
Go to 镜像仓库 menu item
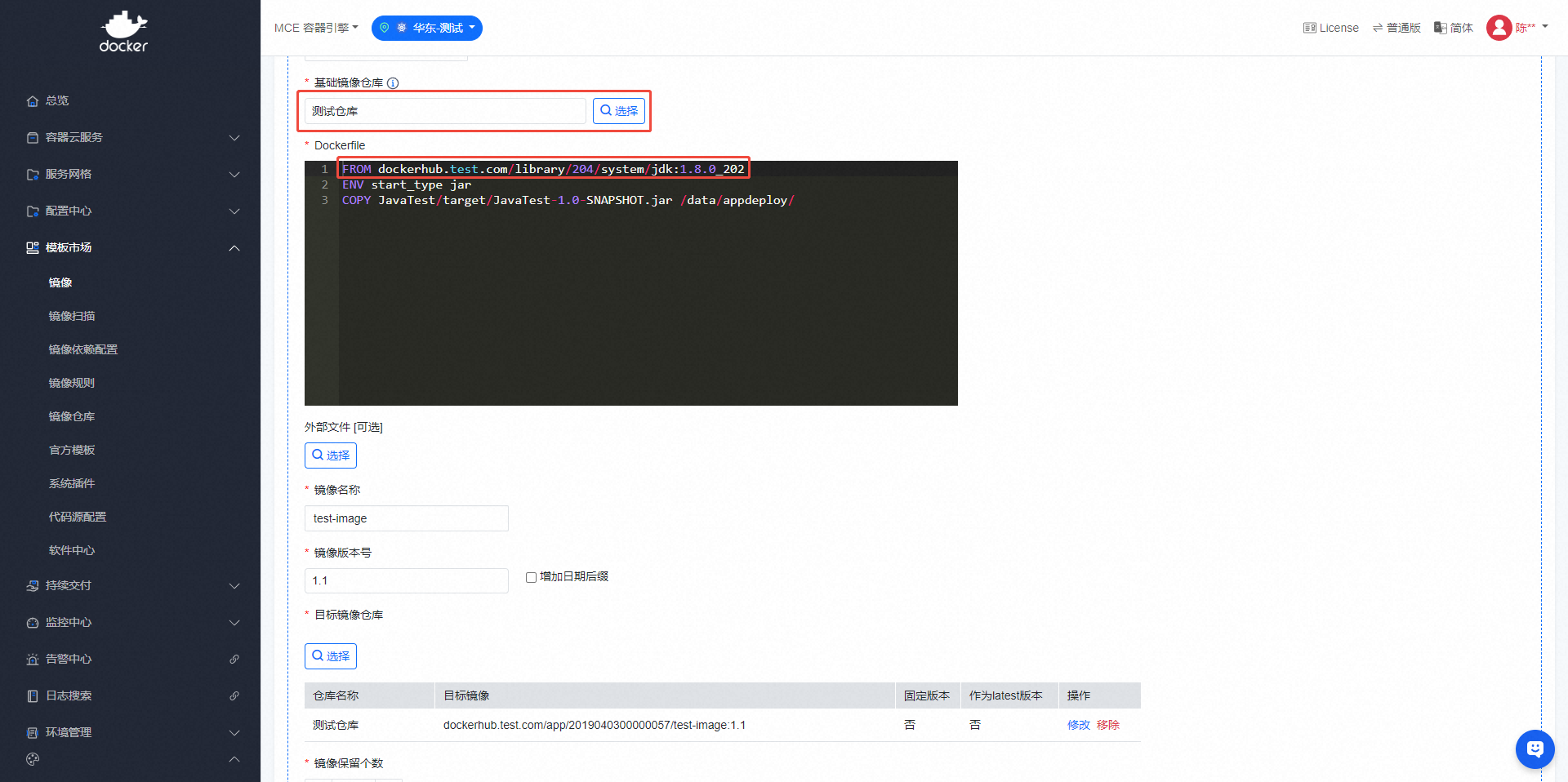pos(72,416)
